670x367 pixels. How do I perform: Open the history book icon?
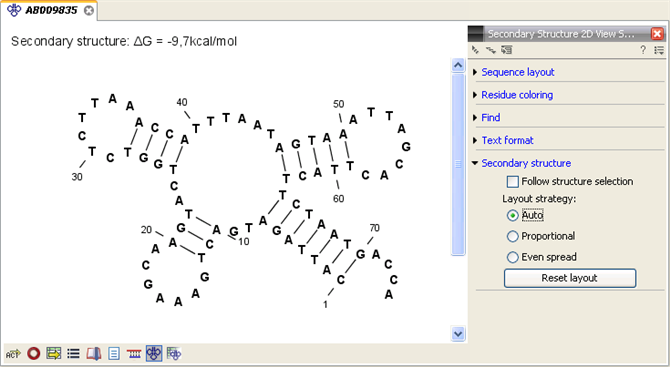(94, 354)
